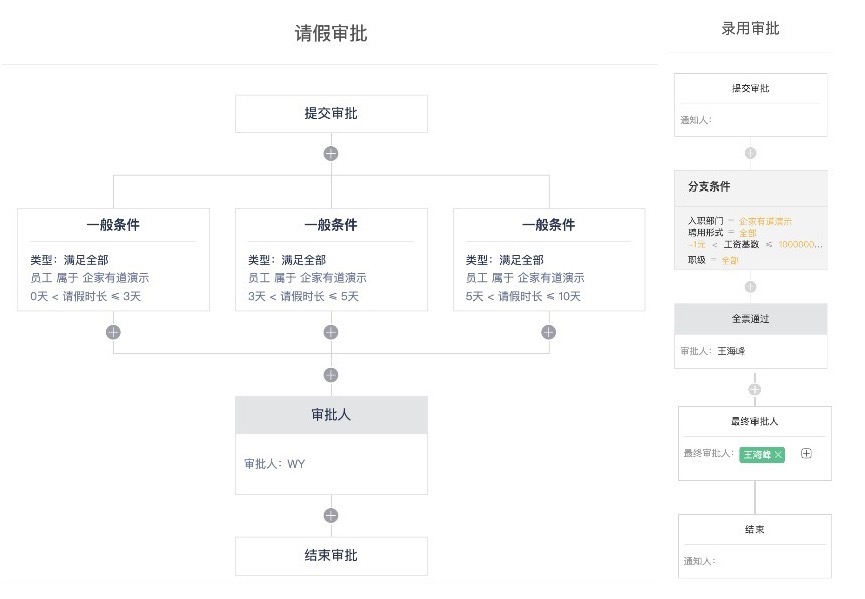Add a node below the 0天–3天 condition card

[x=113, y=332]
